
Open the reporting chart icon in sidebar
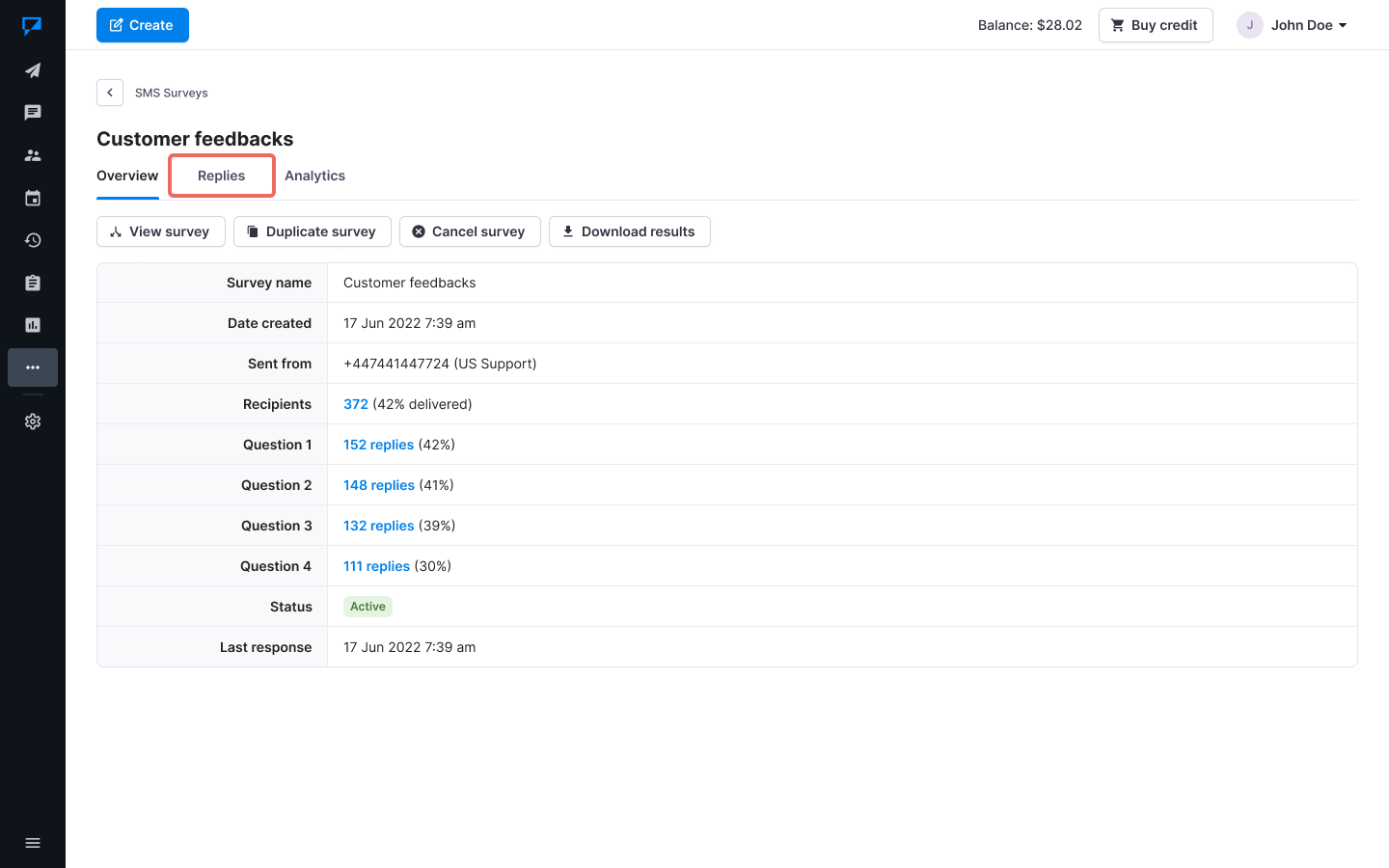[x=33, y=325]
